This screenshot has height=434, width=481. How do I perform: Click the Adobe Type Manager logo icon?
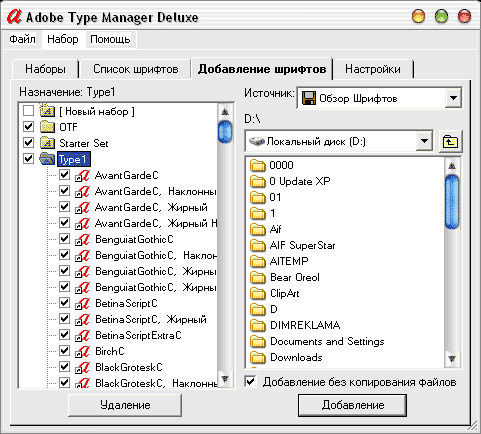tap(14, 17)
